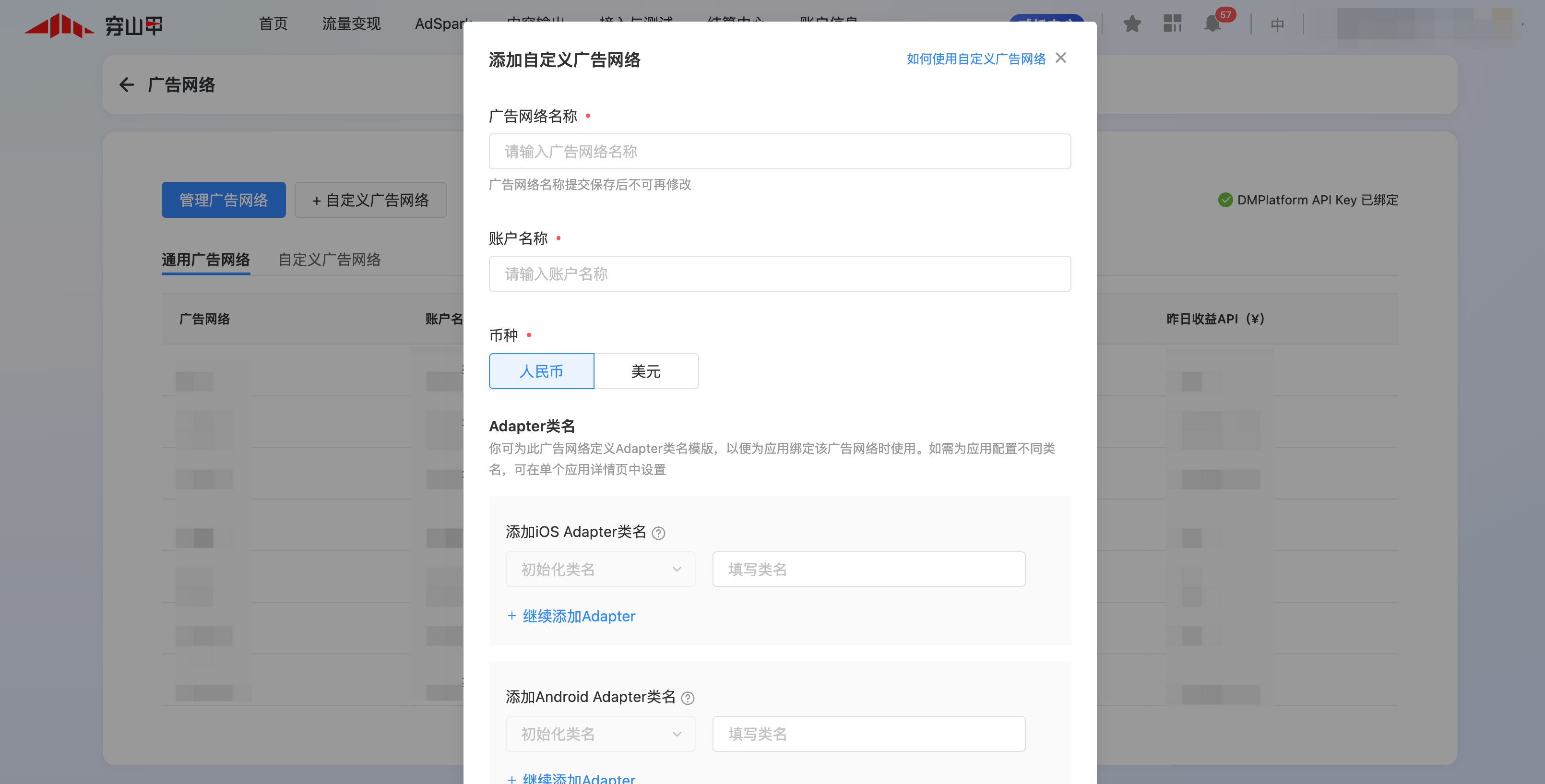
Task: Expand iOS 初始化类名 dropdown
Action: 600,569
